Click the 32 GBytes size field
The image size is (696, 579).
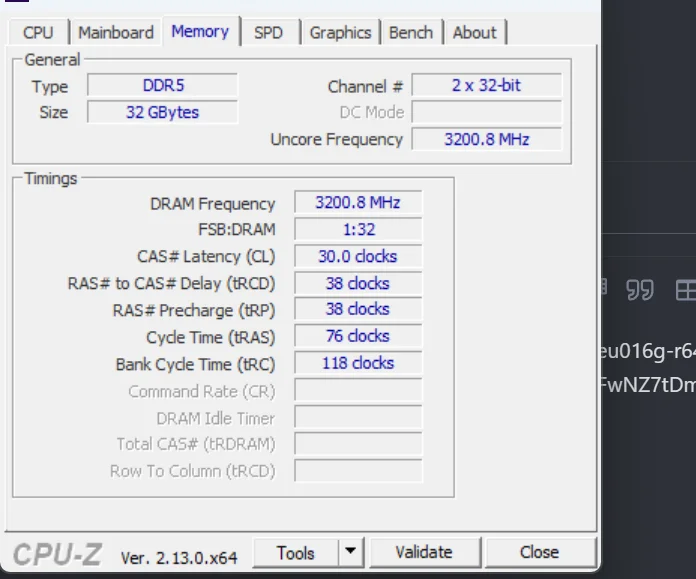[x=163, y=112]
